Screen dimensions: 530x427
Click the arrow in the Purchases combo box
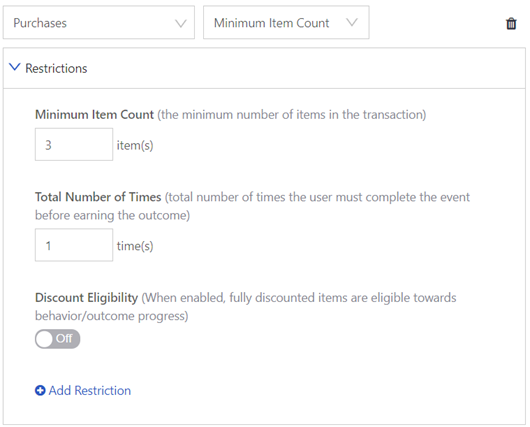pyautogui.click(x=181, y=23)
